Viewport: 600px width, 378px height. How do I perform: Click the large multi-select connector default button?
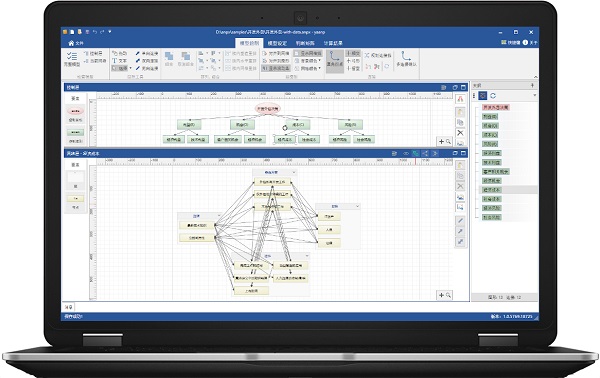[x=406, y=59]
